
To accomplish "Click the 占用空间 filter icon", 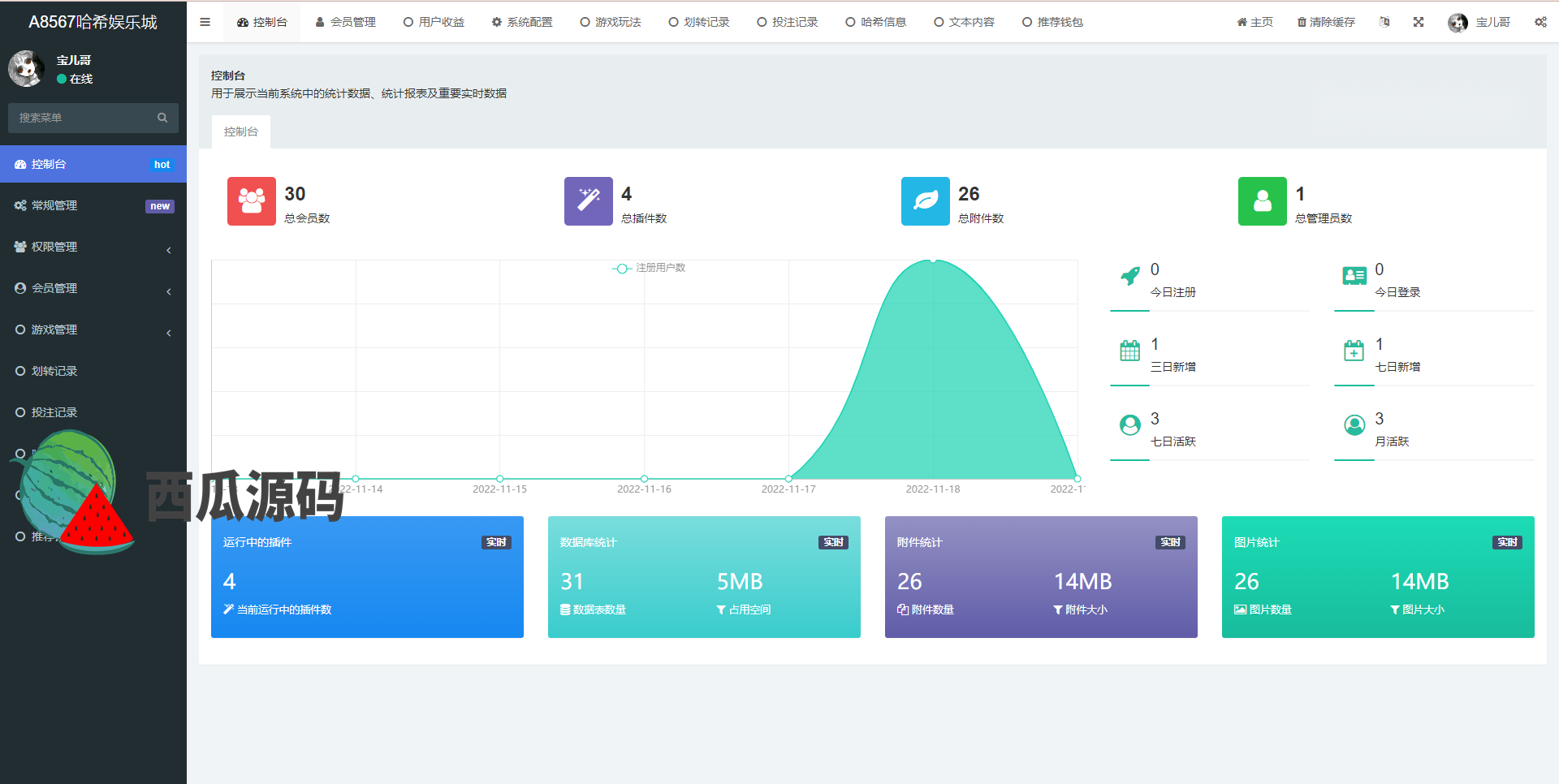I will [x=721, y=610].
